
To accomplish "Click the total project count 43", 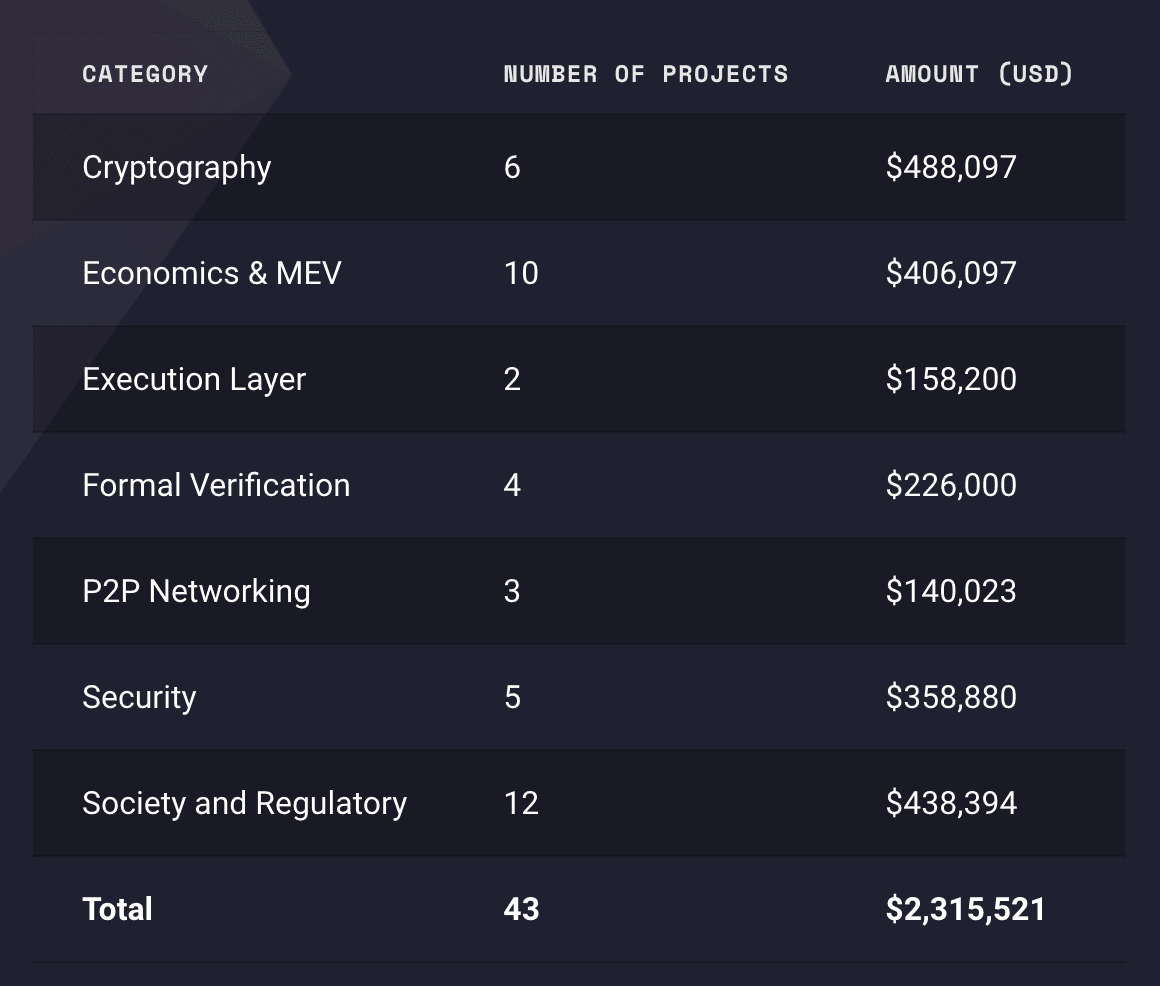I will coord(521,909).
